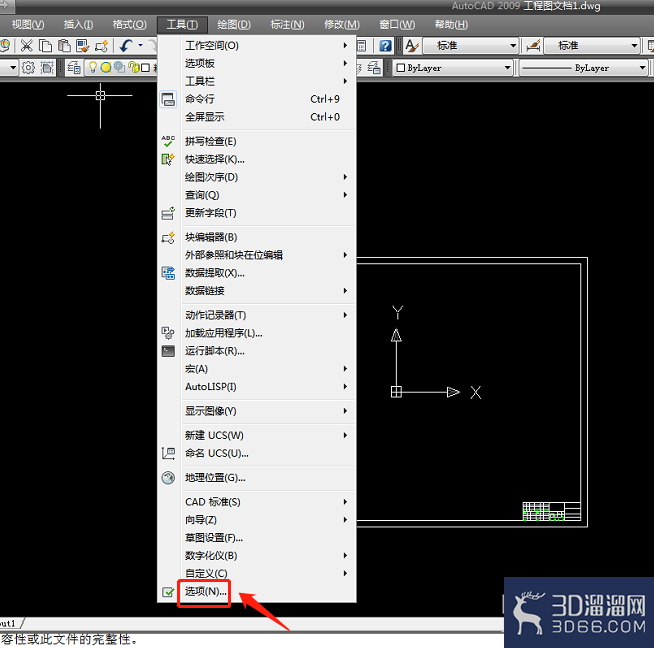654x648 pixels.
Task: Click the blue Help question mark icon
Action: click(385, 45)
